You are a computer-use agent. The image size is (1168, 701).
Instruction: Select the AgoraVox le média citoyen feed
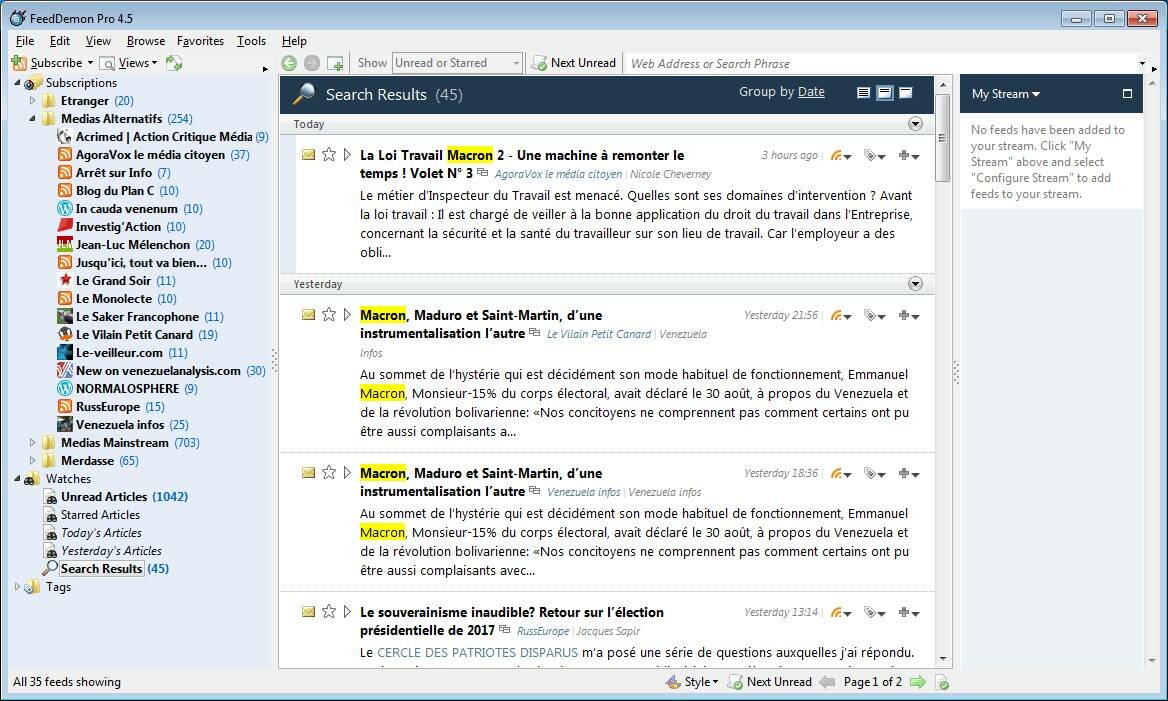(153, 155)
